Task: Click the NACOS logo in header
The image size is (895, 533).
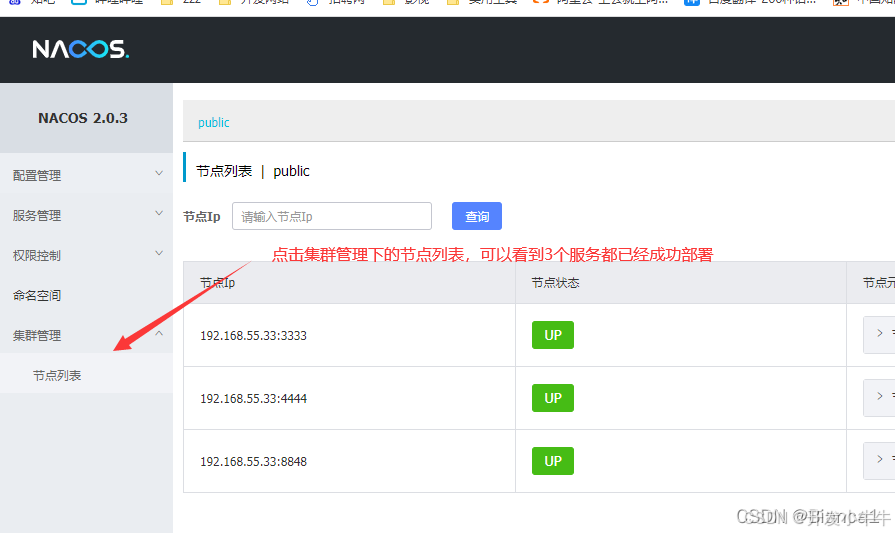Action: click(80, 49)
